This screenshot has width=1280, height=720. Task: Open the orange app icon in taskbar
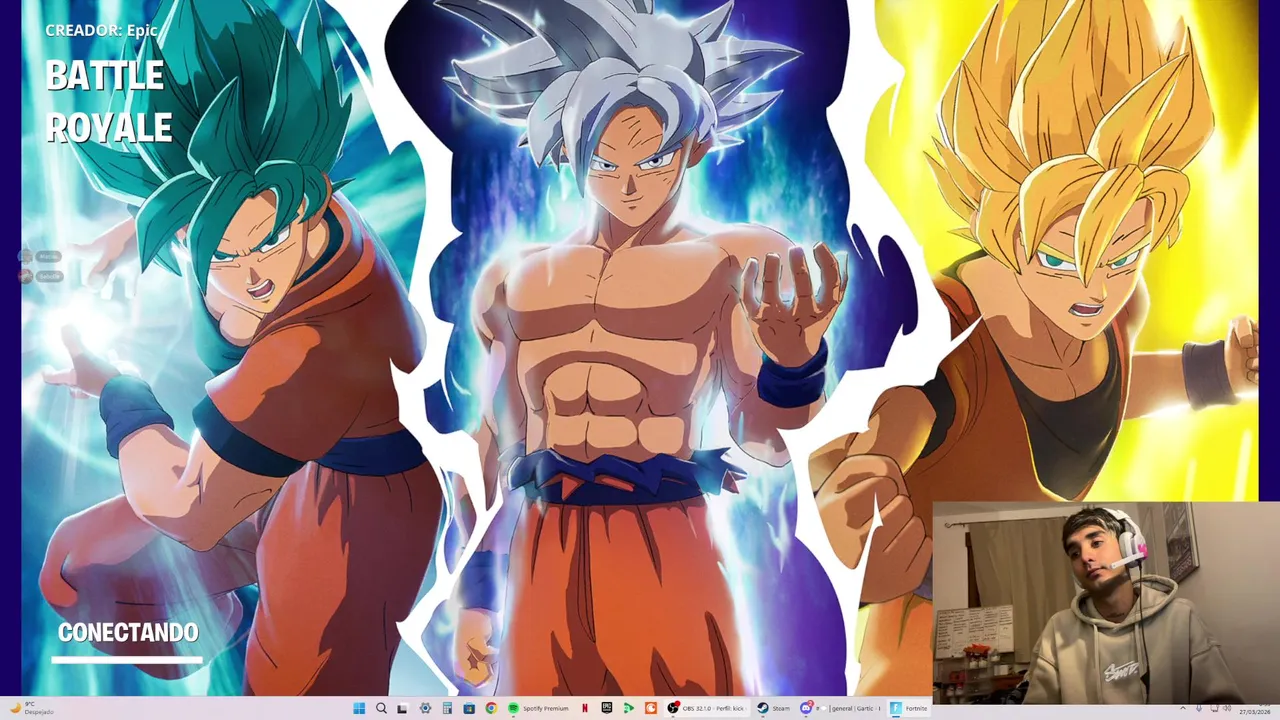(x=650, y=708)
